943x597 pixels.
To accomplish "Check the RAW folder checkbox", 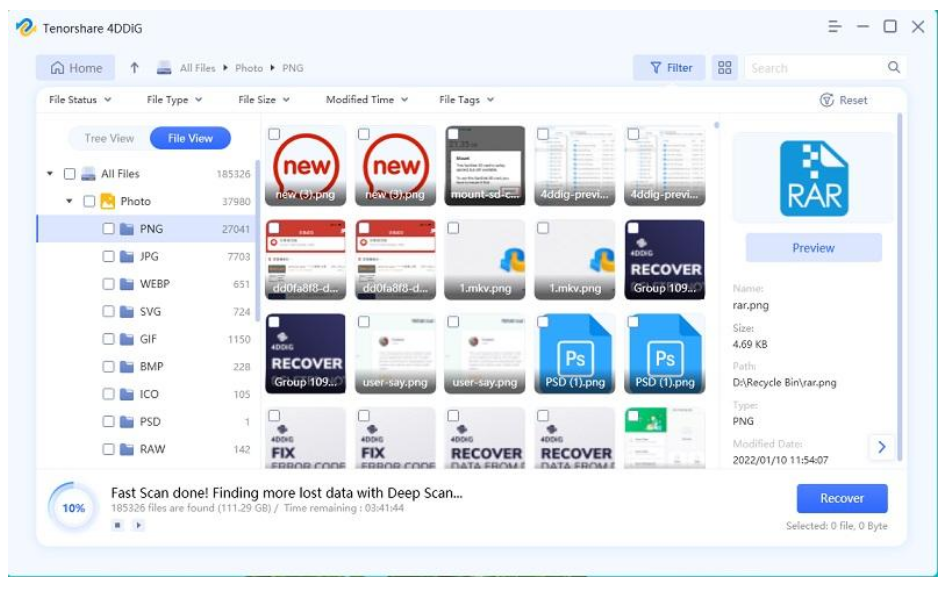I will pyautogui.click(x=108, y=449).
